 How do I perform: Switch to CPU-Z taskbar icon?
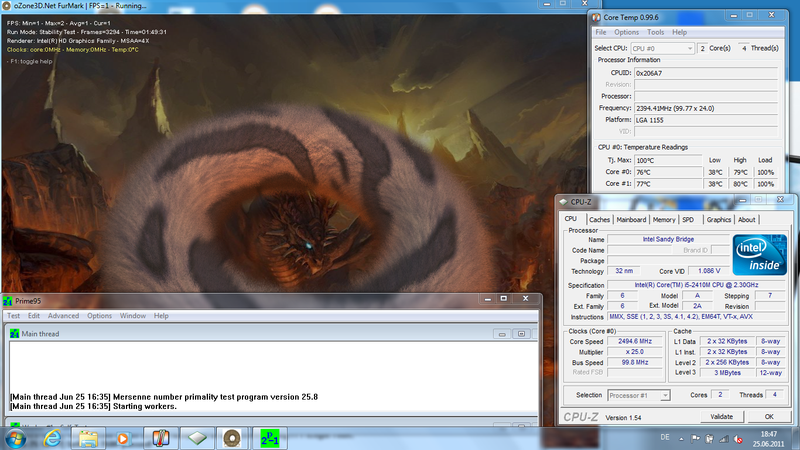click(197, 438)
